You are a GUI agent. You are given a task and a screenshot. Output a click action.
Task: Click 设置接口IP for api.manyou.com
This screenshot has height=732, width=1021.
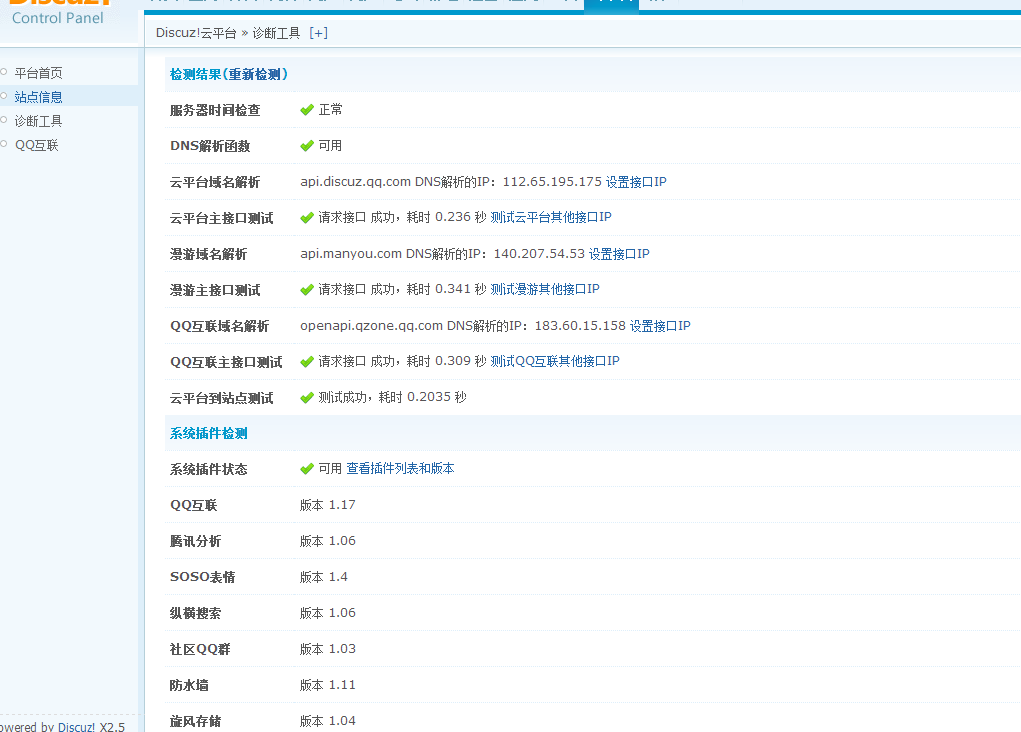coord(619,254)
